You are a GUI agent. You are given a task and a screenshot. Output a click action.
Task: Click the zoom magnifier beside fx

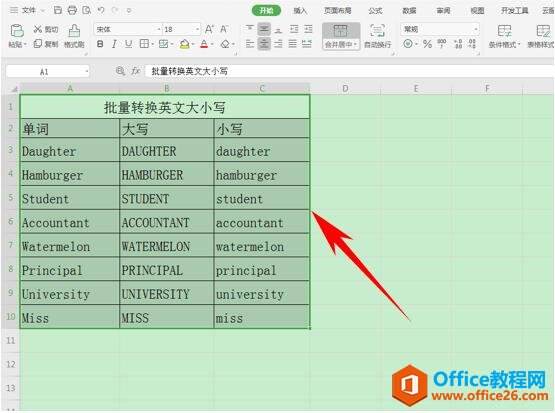pos(120,71)
